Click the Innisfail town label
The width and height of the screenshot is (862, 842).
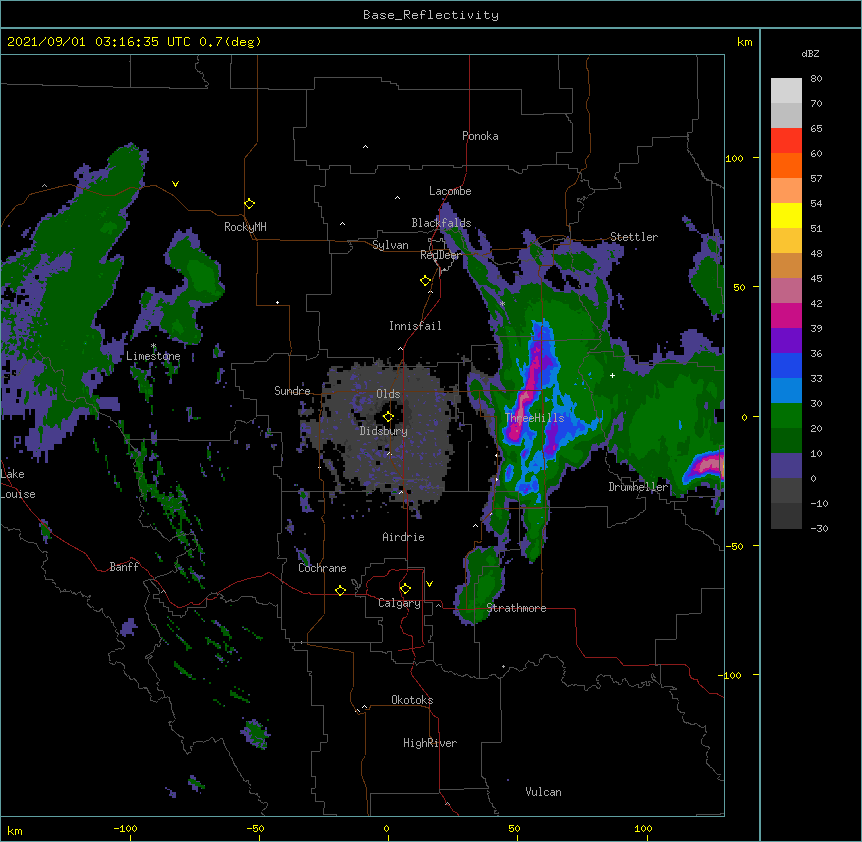tap(415, 326)
